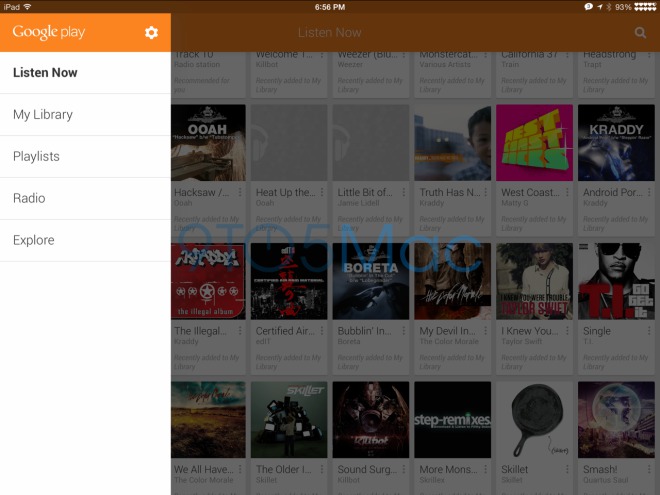This screenshot has height=495, width=660.
Task: Open the overflow menu for Certified Air... album
Action: click(x=322, y=331)
